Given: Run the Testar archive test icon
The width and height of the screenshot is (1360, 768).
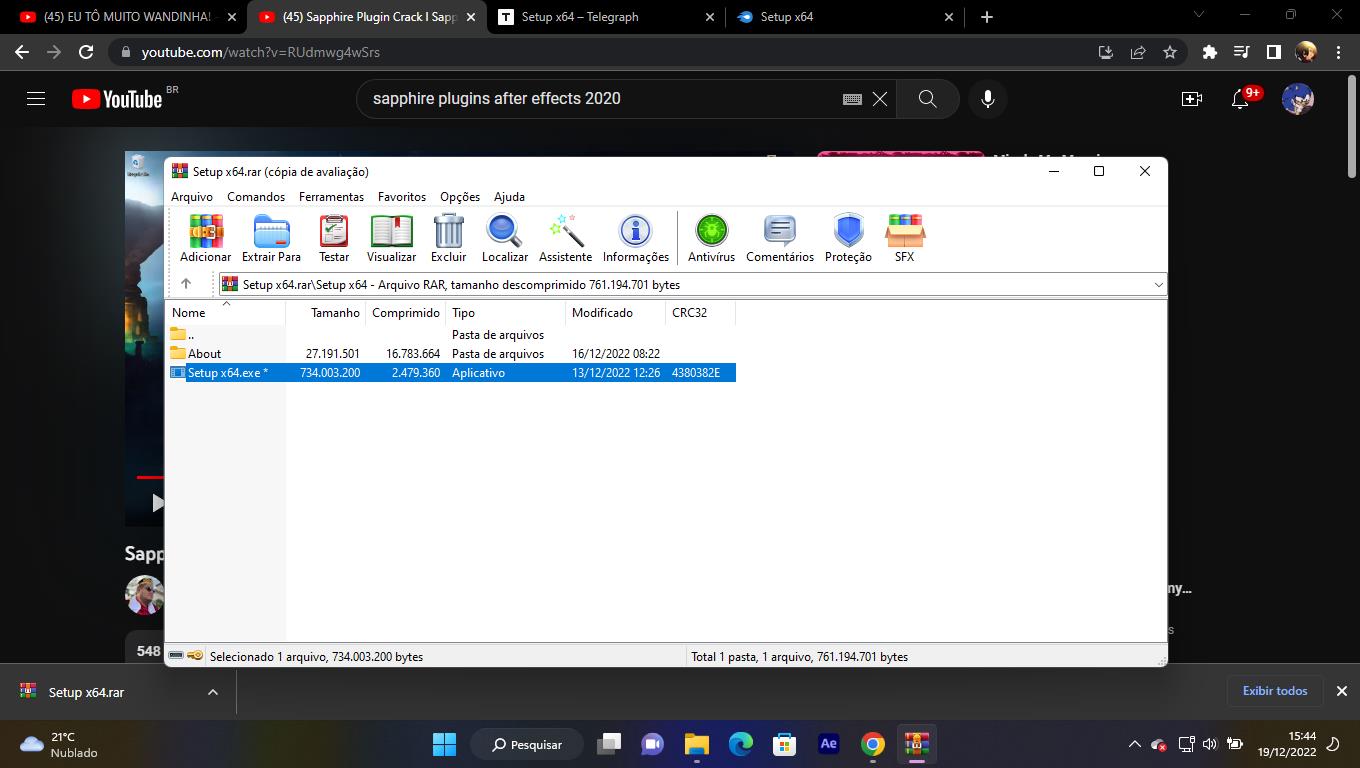Looking at the screenshot, I should click(x=334, y=238).
